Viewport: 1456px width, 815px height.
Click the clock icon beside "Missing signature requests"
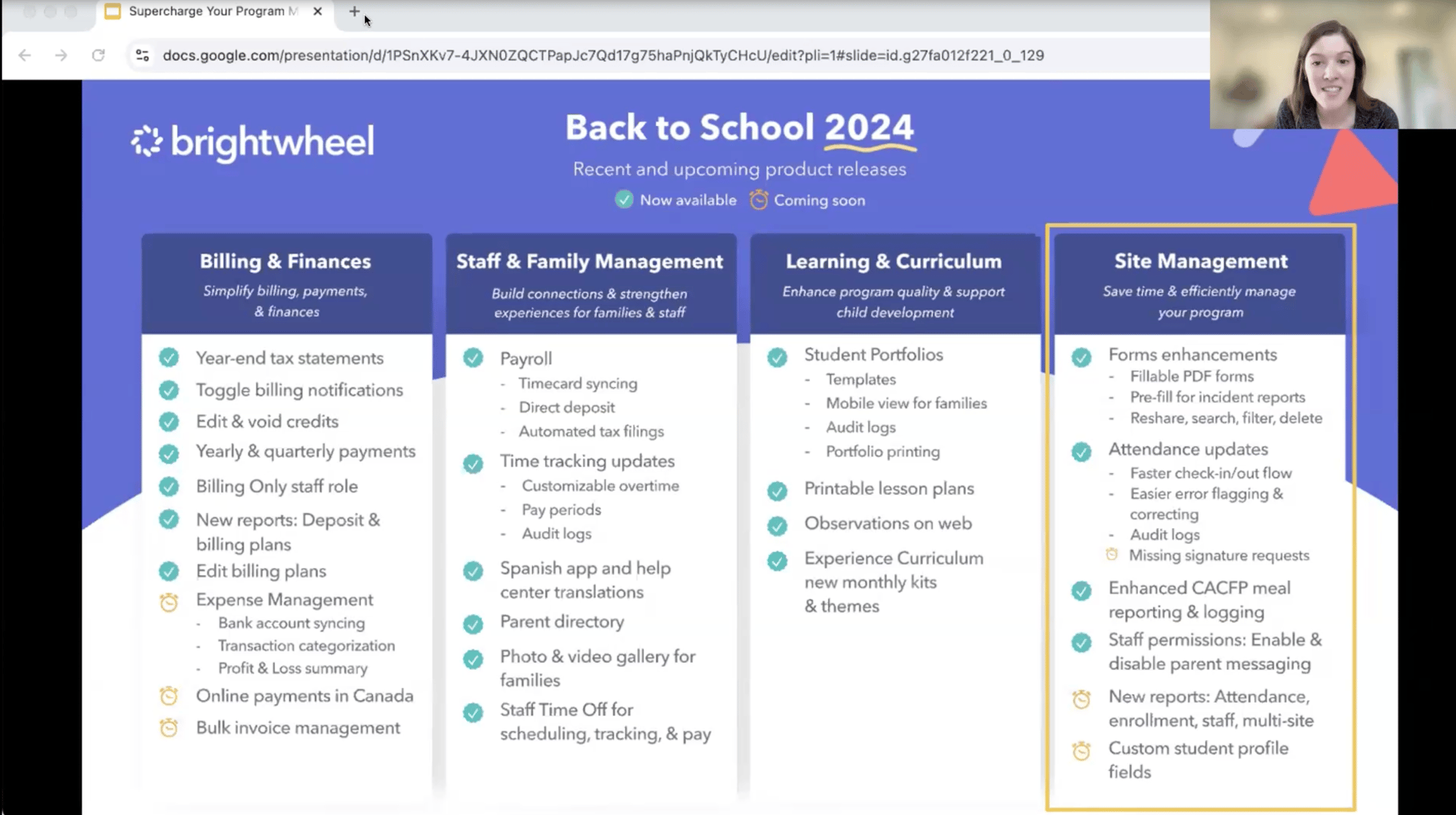pos(1112,554)
